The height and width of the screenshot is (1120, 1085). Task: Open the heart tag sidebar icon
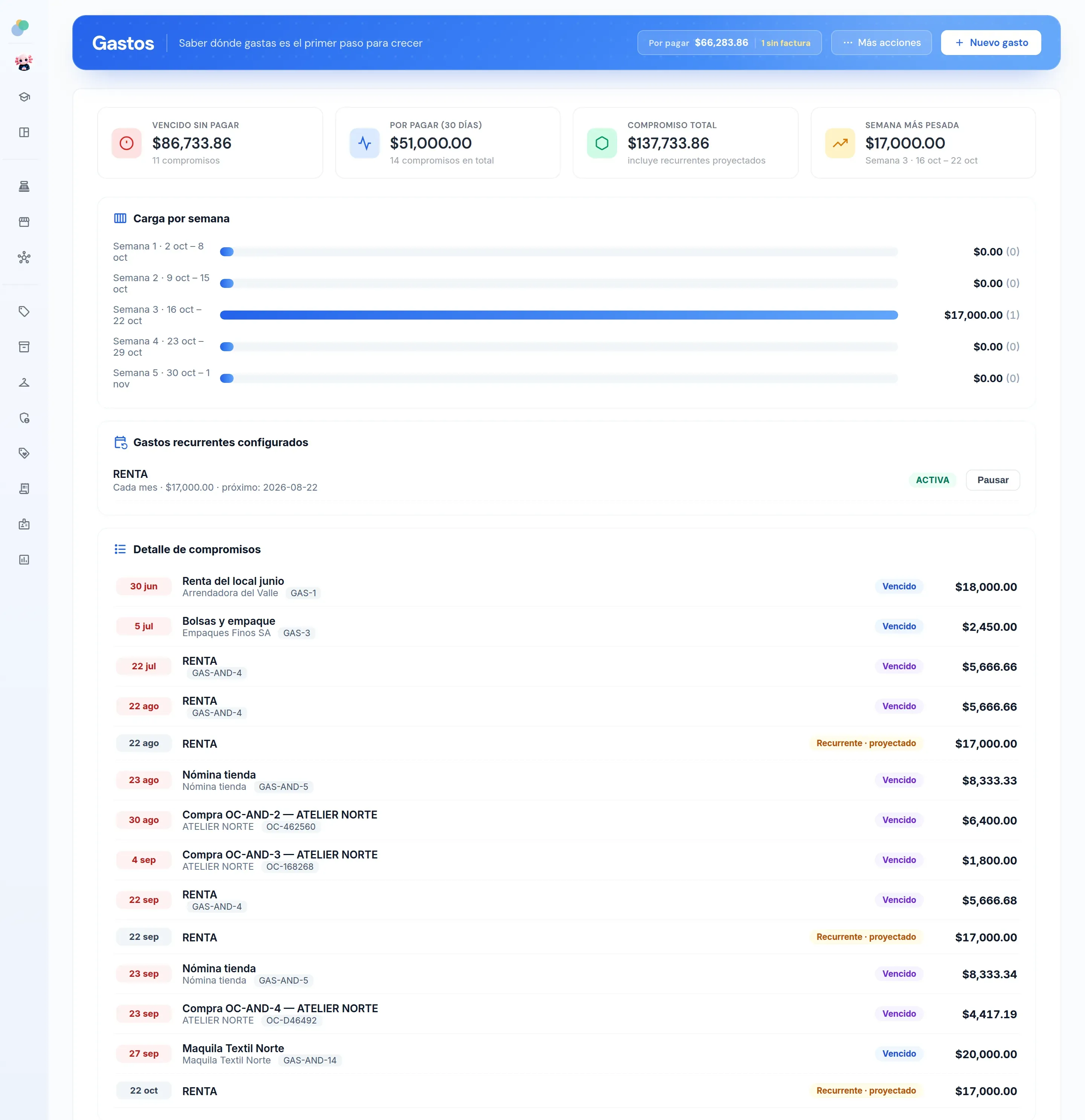coord(24,453)
